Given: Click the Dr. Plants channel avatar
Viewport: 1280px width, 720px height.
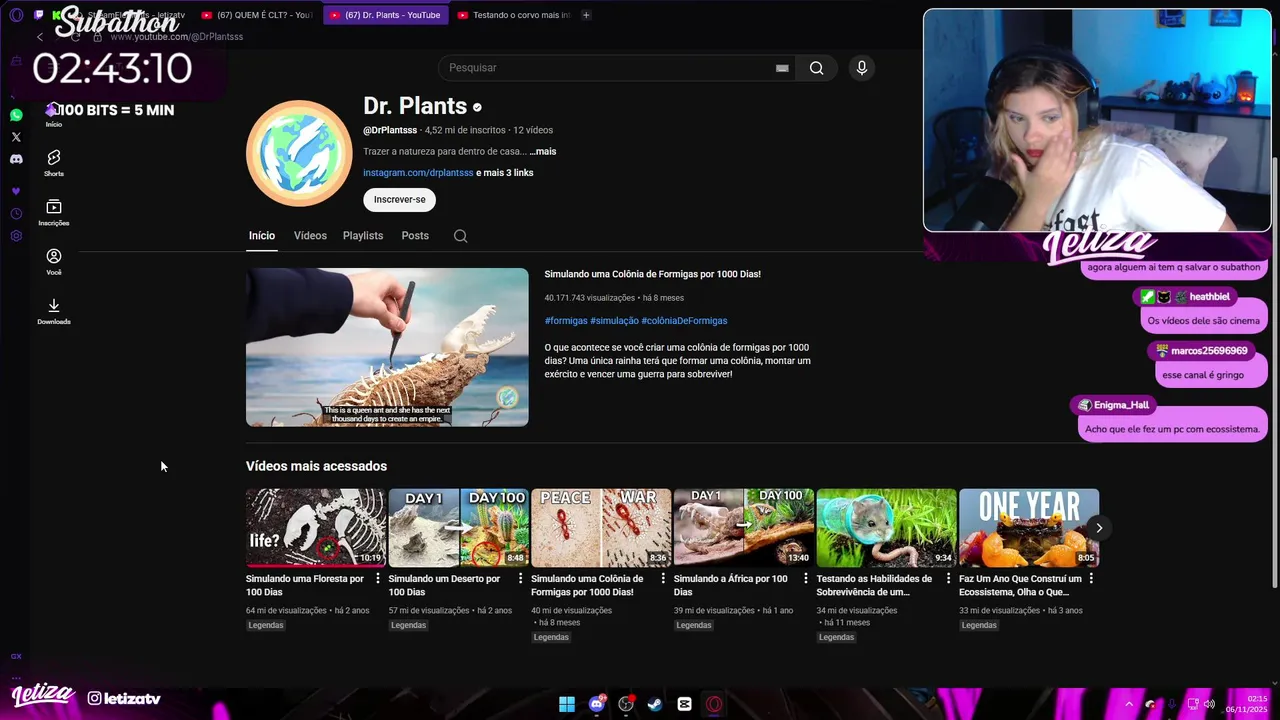Looking at the screenshot, I should 299,153.
